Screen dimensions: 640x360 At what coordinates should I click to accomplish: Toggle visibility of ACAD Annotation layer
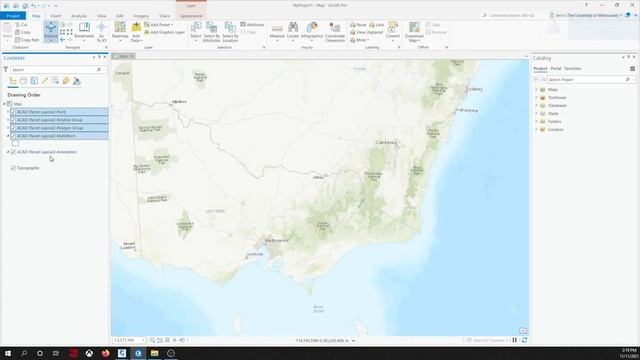(x=13, y=152)
